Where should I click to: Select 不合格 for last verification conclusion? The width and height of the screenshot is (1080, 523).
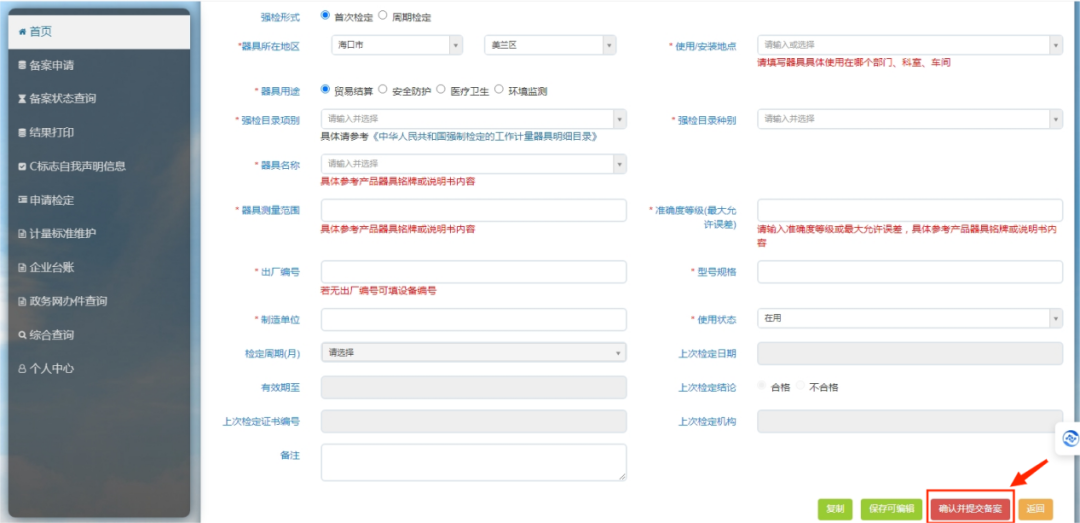click(x=800, y=386)
